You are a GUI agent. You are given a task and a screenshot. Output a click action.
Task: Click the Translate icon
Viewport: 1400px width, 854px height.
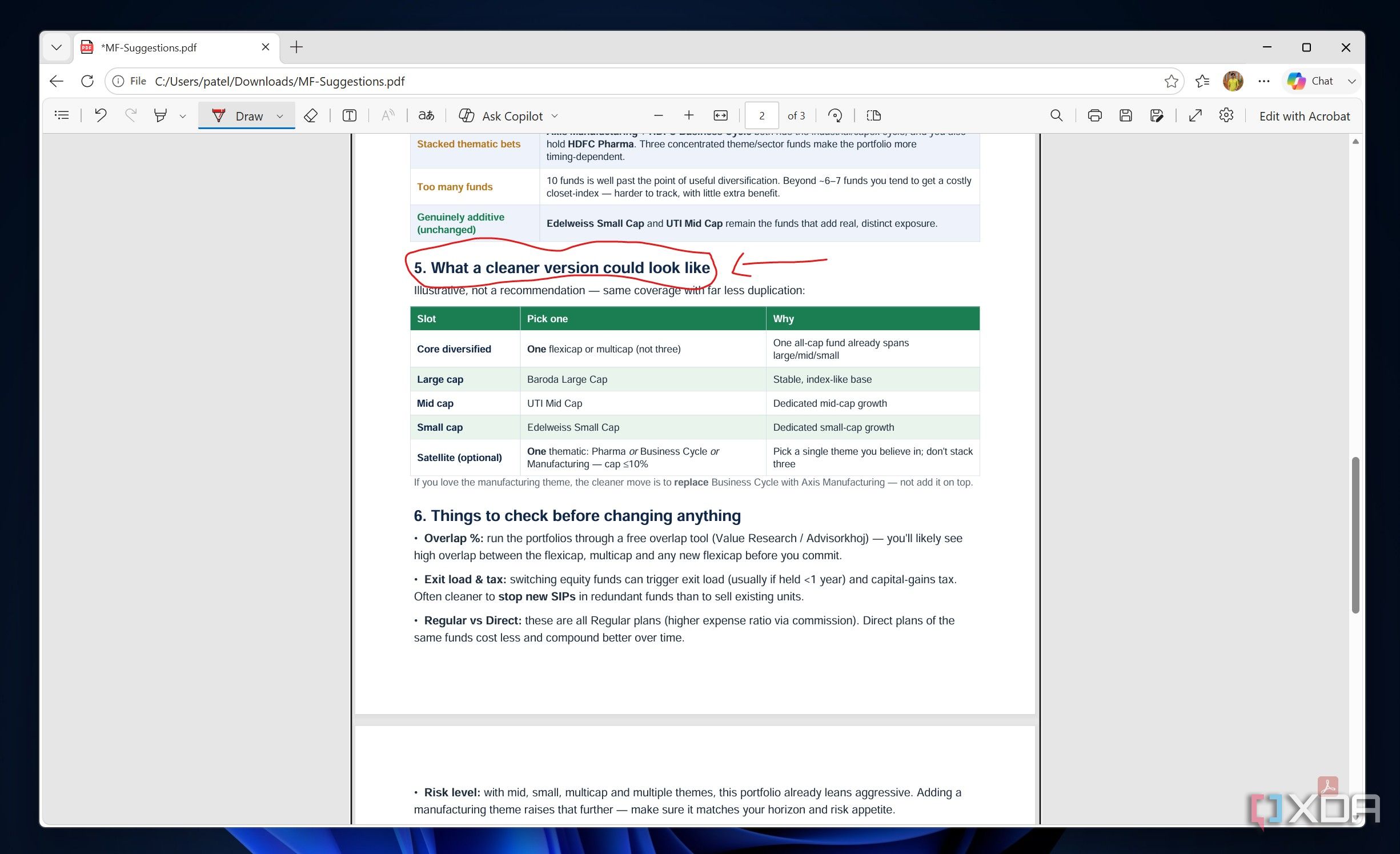(426, 116)
